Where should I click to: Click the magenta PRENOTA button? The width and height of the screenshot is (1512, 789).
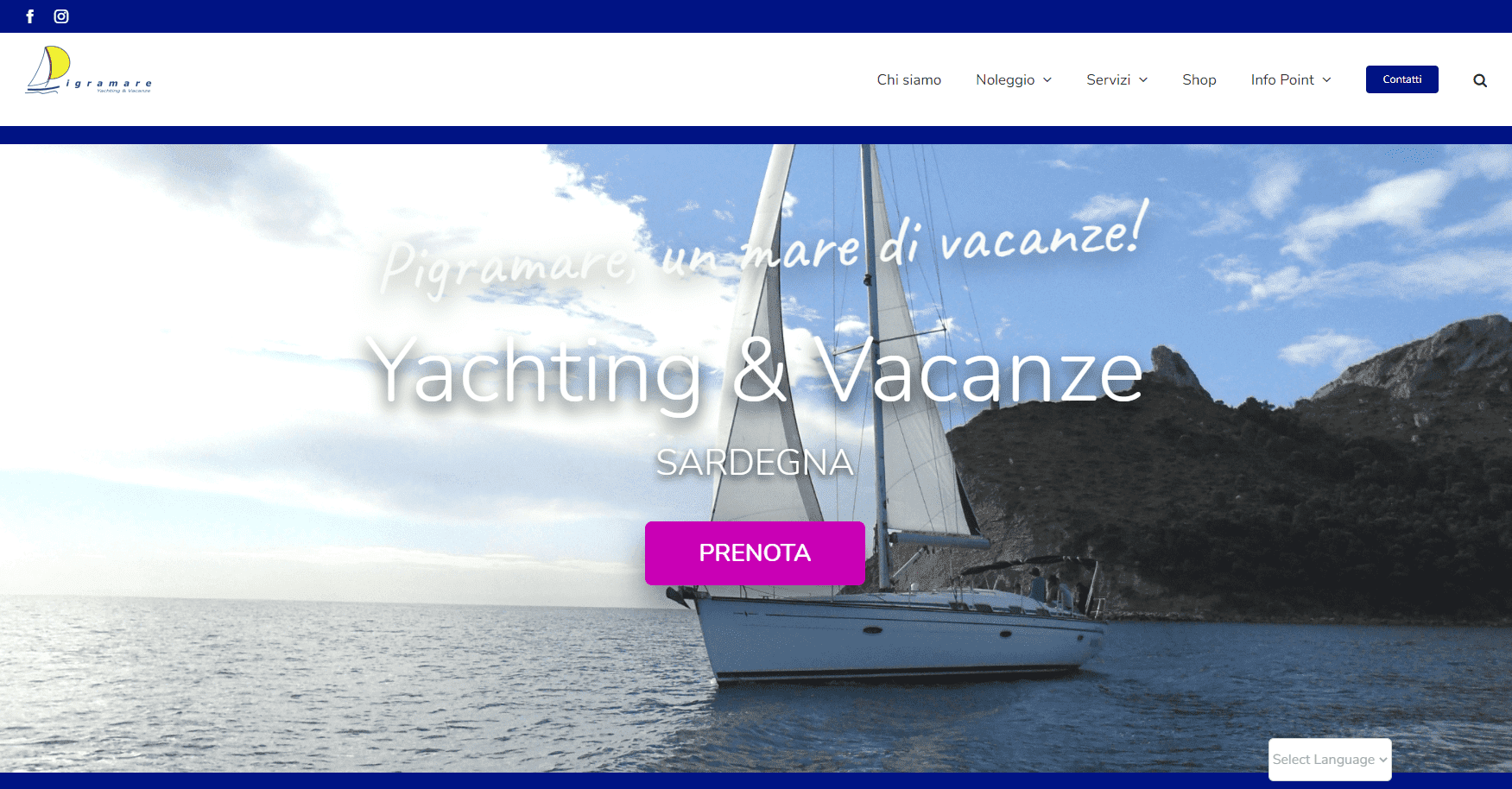coord(755,553)
